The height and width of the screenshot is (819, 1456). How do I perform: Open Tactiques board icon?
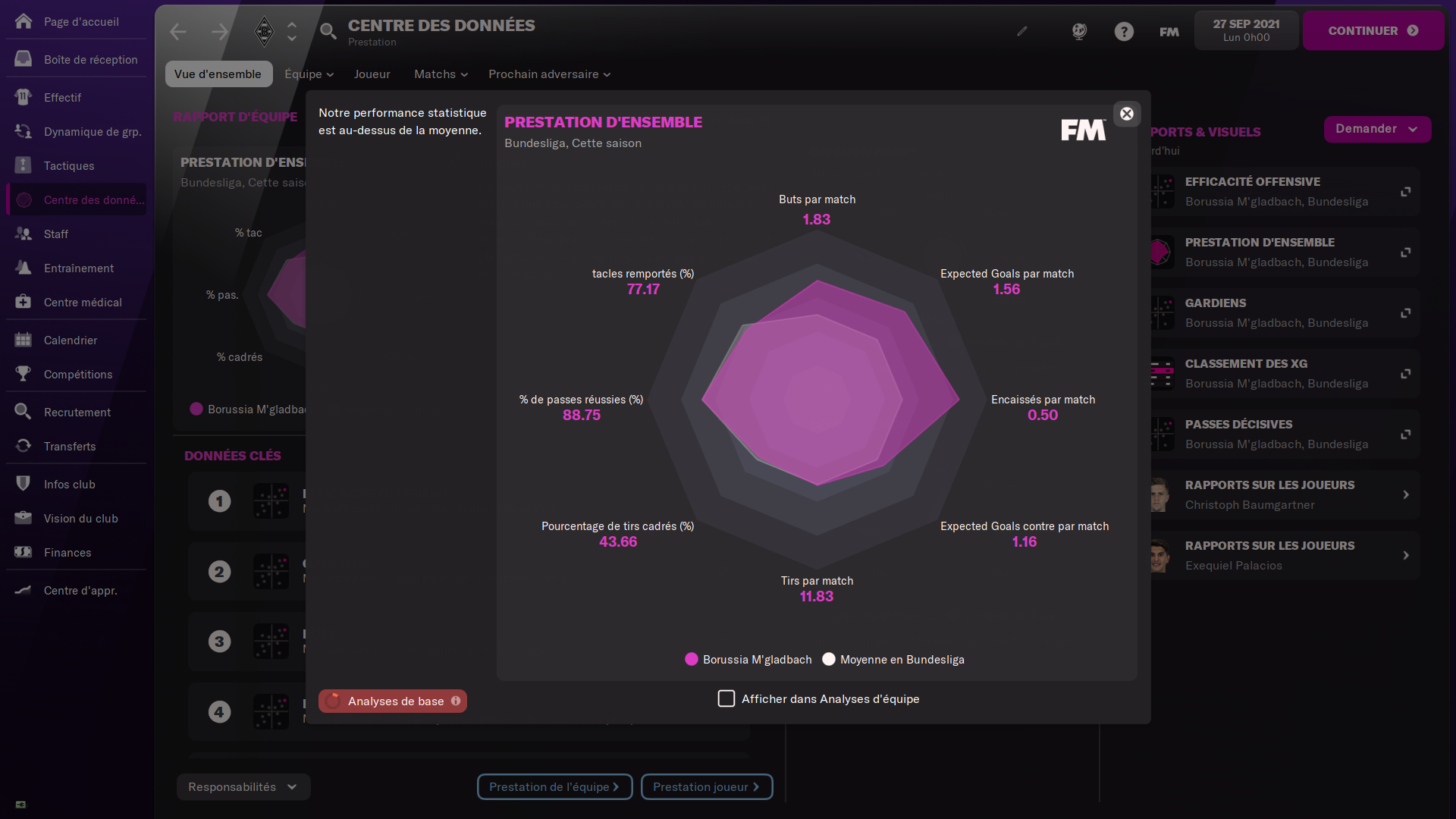pos(24,165)
